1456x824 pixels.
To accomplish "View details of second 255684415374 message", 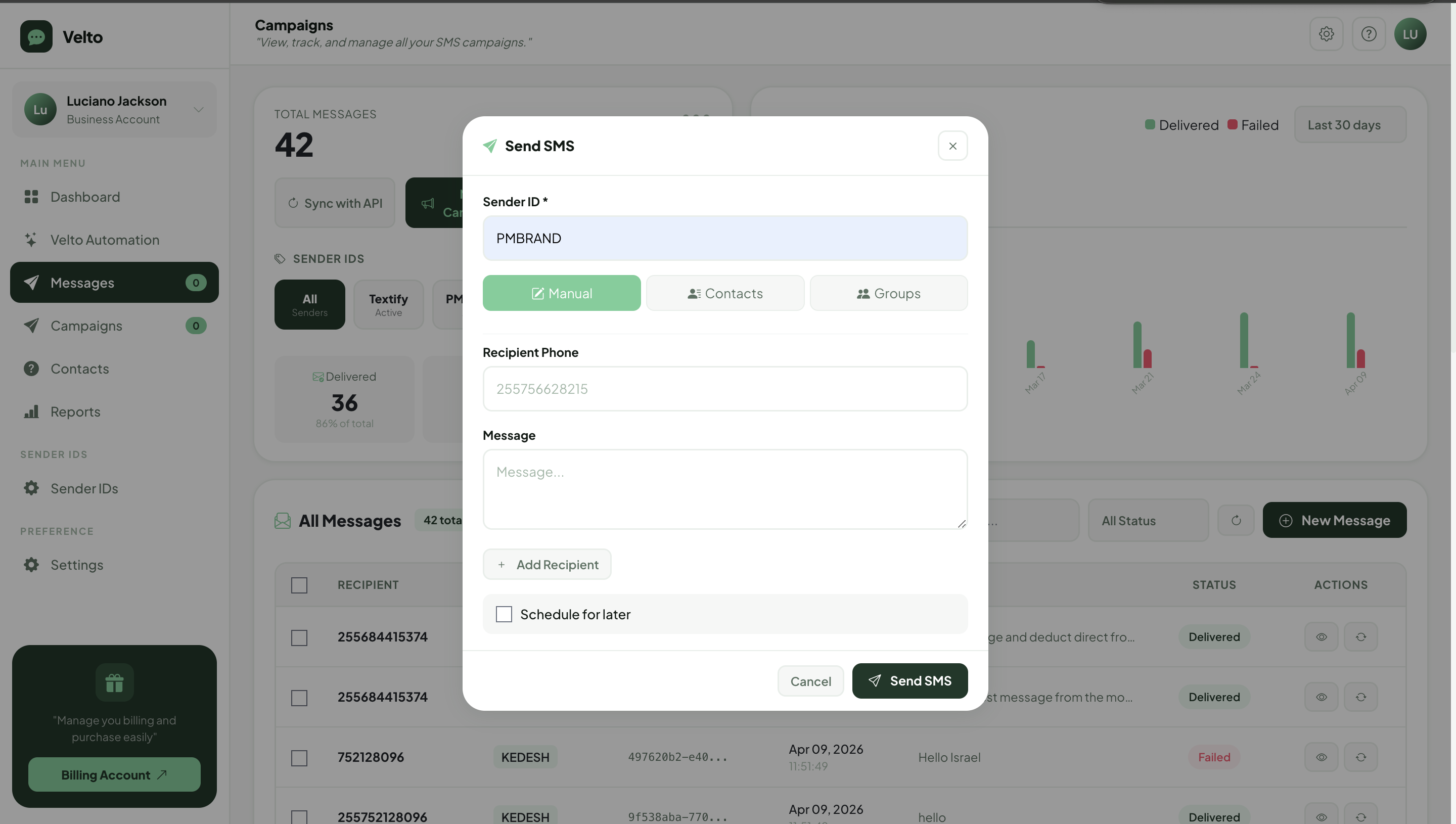I will coord(1322,697).
